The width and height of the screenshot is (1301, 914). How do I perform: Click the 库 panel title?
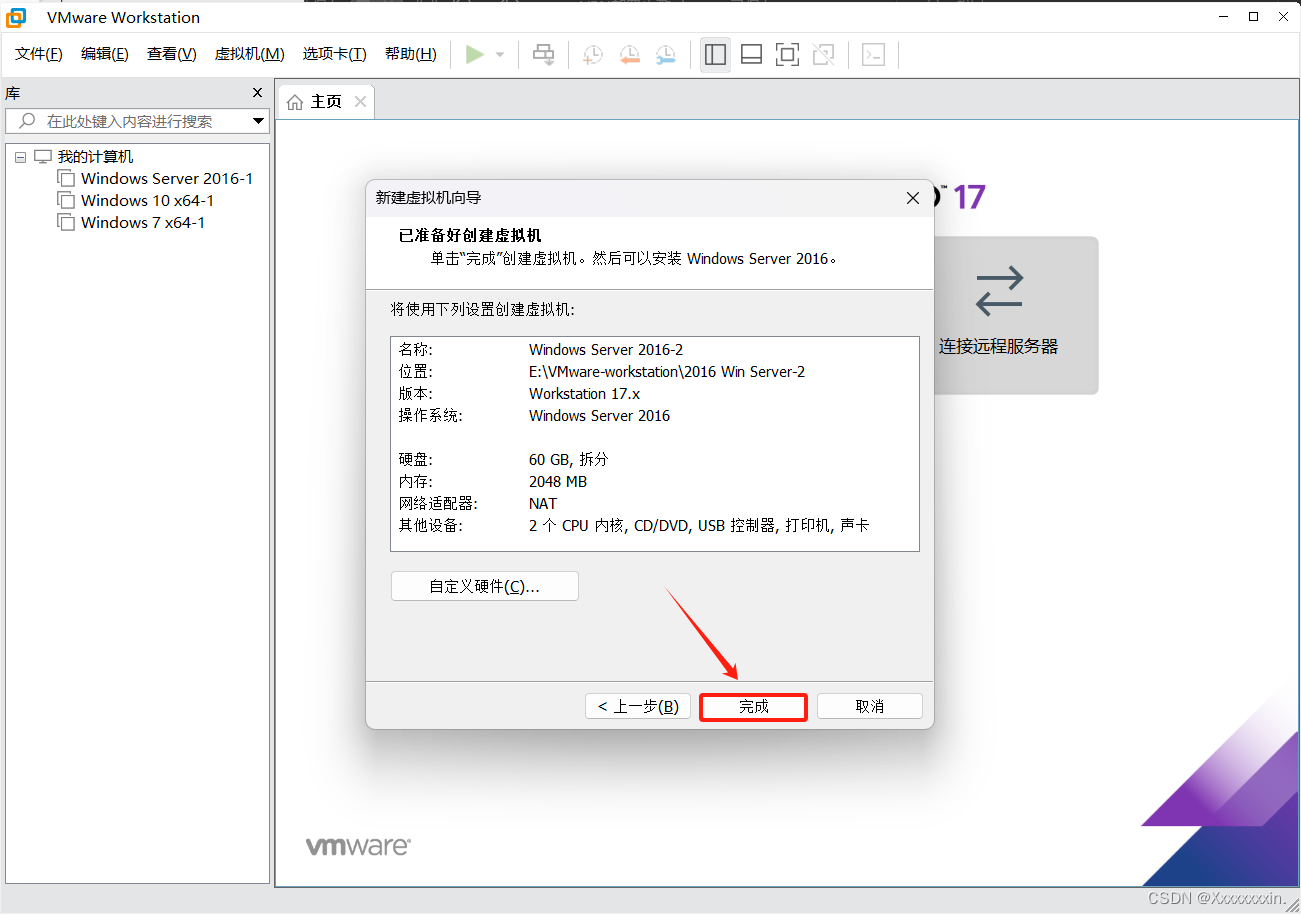[x=12, y=93]
